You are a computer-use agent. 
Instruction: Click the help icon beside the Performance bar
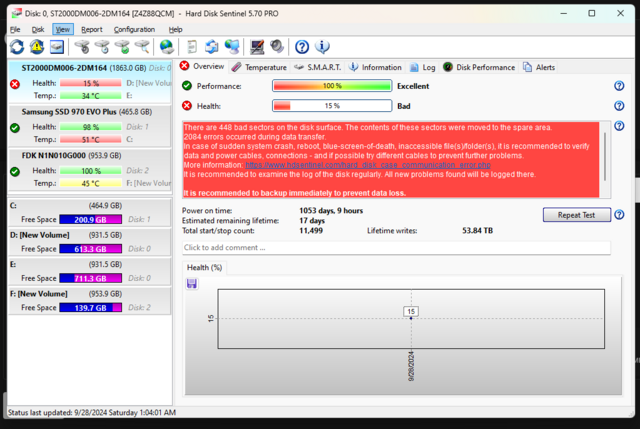[619, 86]
